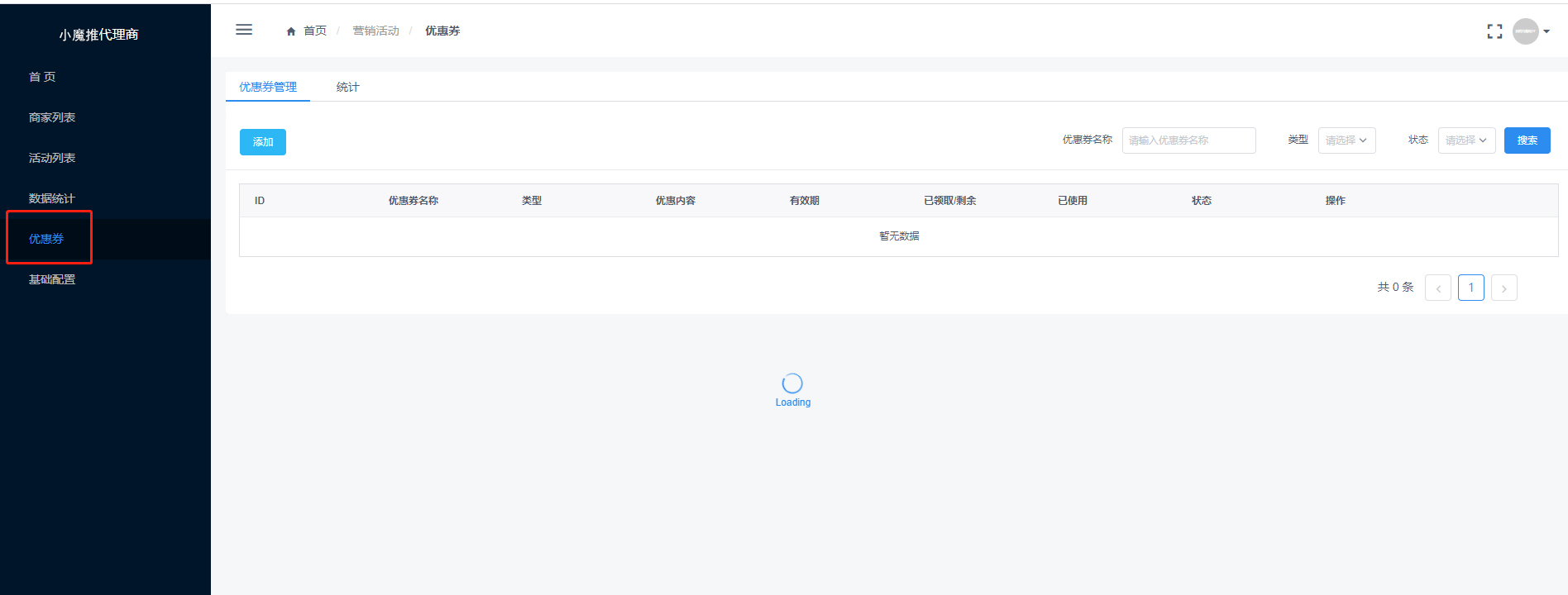
Task: Toggle fullscreen mode icon
Action: tap(1494, 31)
